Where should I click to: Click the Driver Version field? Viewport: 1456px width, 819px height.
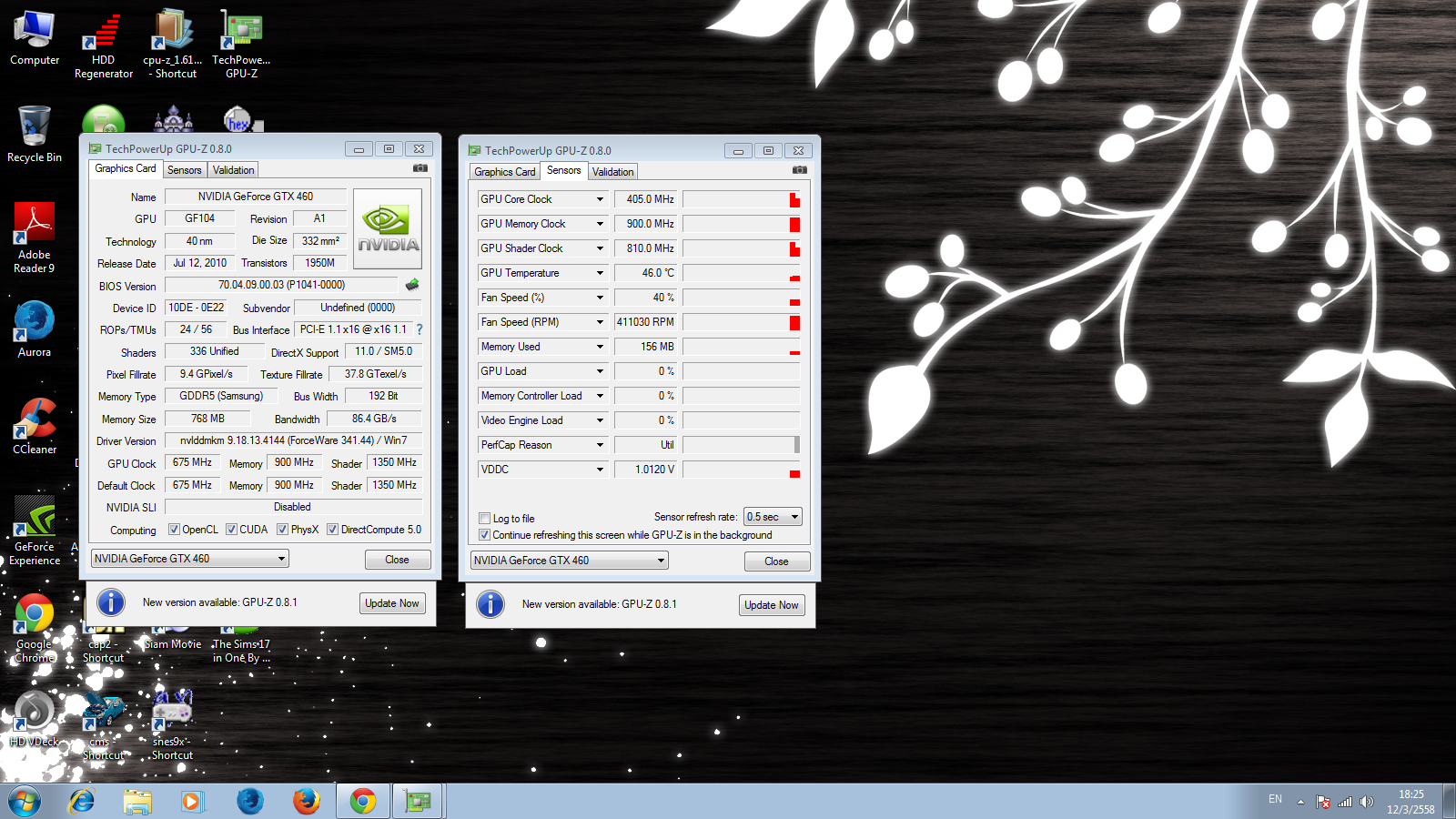pos(293,440)
